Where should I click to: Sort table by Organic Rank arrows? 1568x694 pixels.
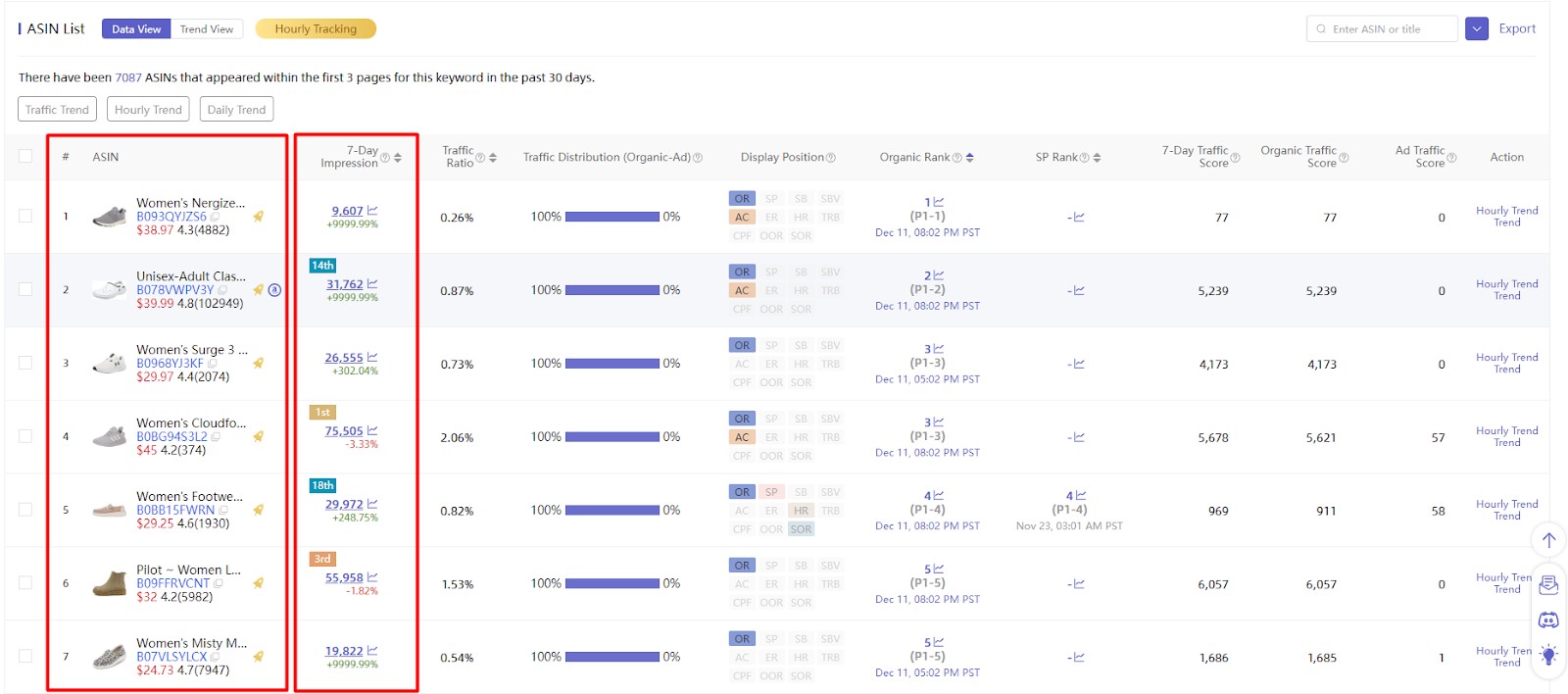coord(969,157)
